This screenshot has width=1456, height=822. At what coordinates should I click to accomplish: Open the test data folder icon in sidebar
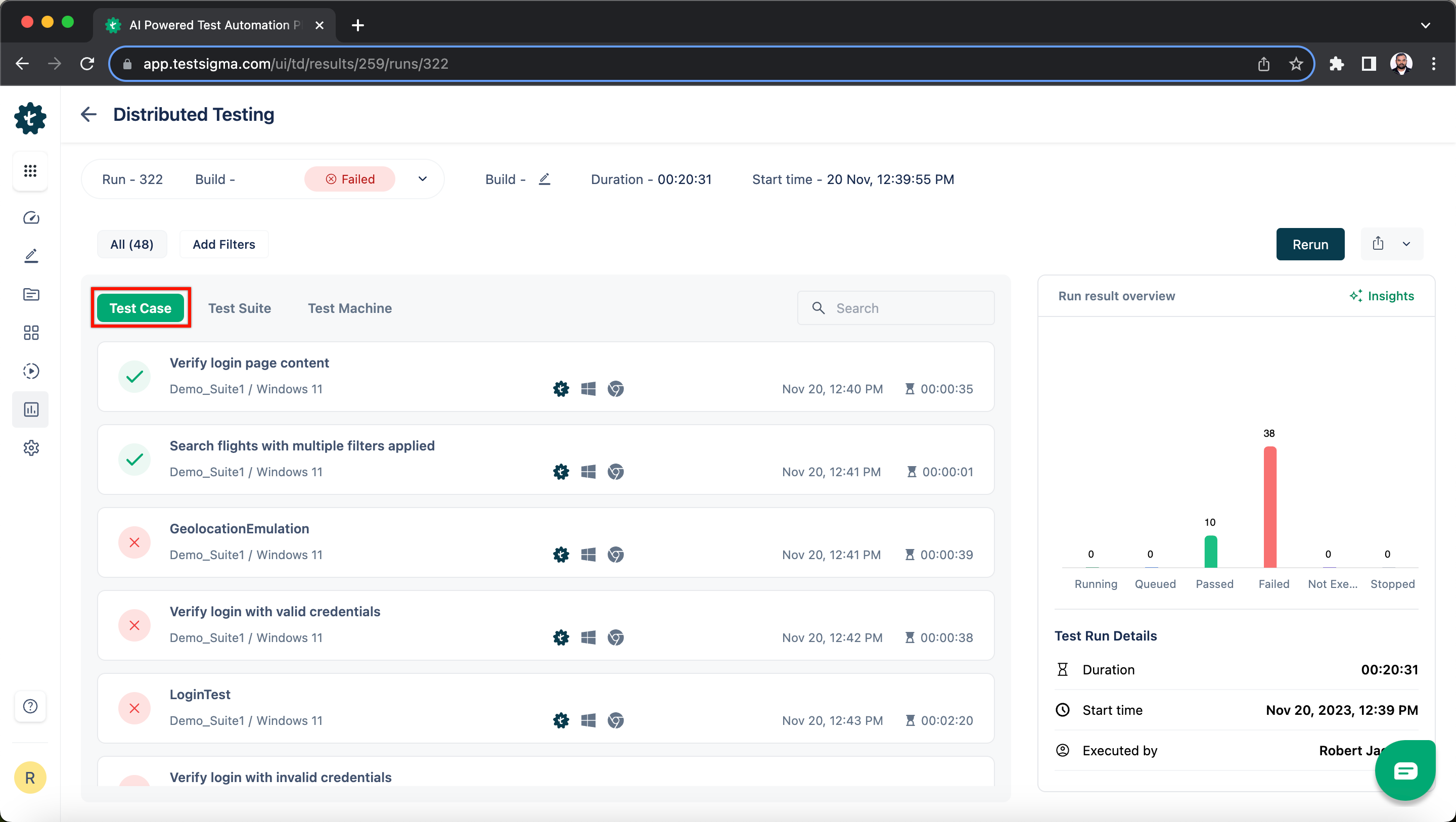31,294
